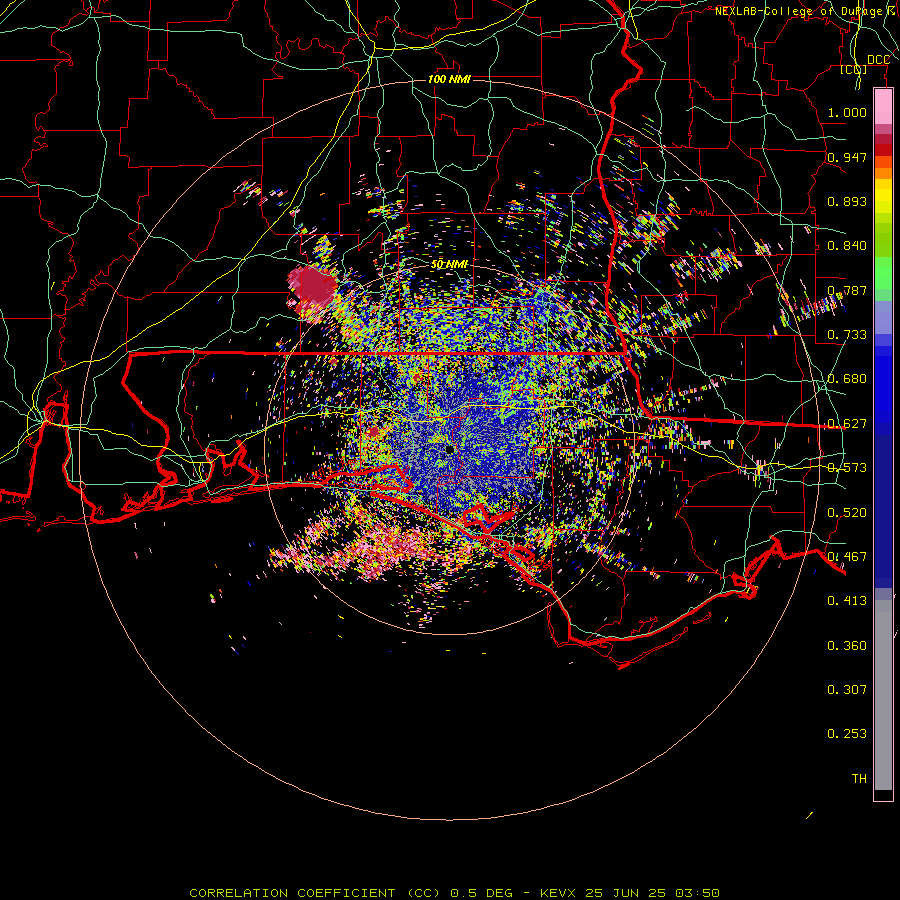Click the 0.787 legend value

point(847,290)
